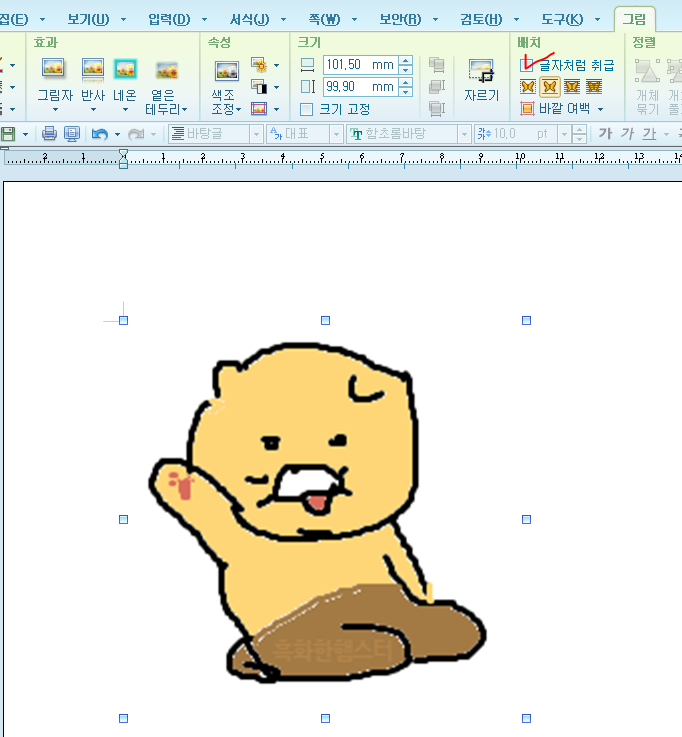Open the 입력(D) menu
The height and width of the screenshot is (737, 682).
(169, 19)
